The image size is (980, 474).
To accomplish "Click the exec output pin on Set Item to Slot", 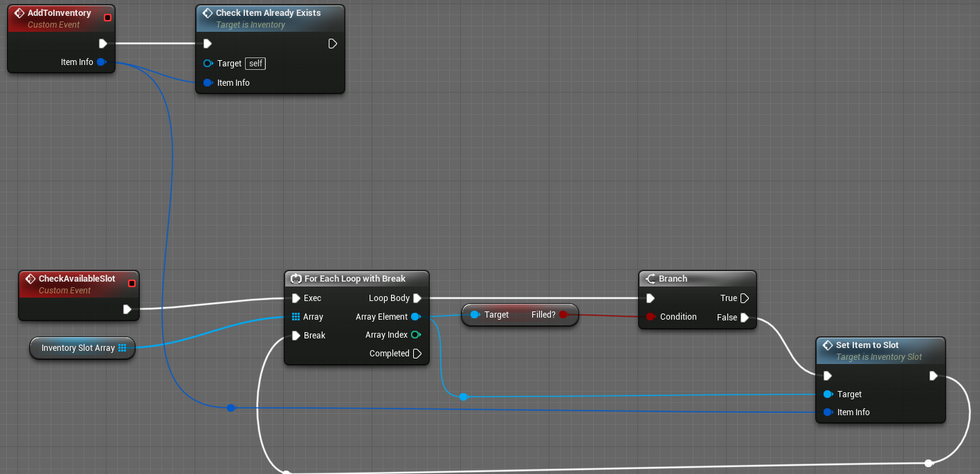I will pos(933,375).
